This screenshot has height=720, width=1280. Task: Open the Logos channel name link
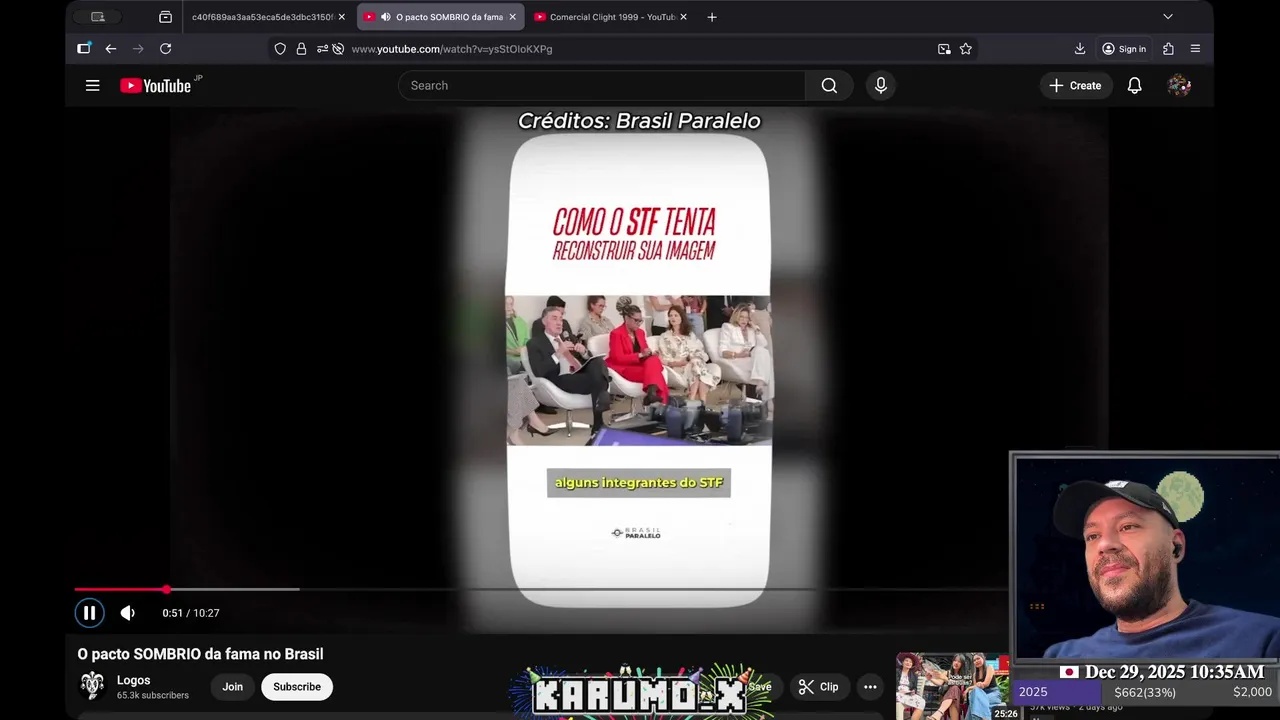(x=134, y=680)
